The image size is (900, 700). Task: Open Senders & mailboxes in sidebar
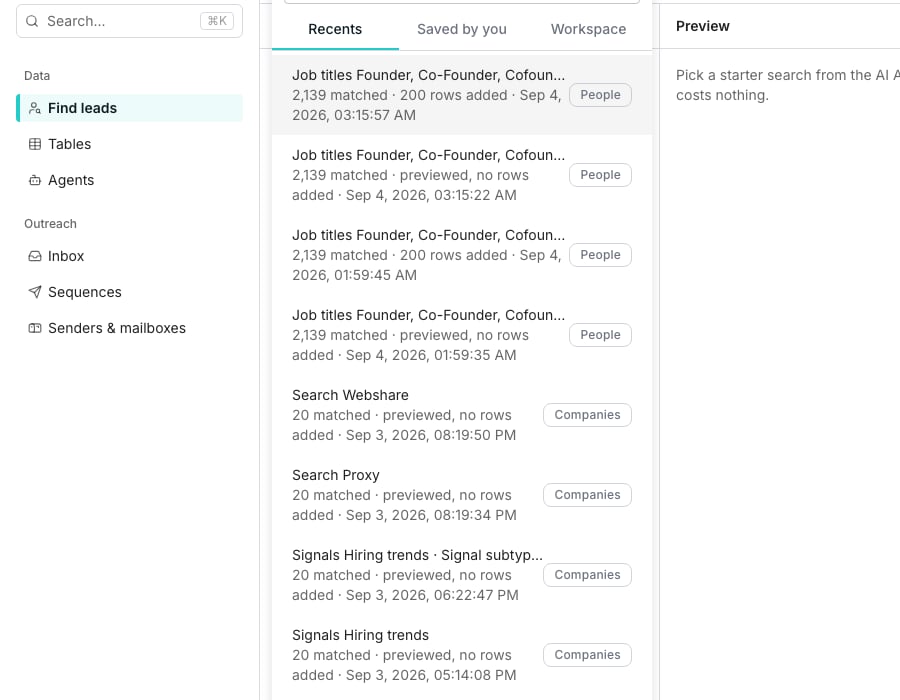[129, 328]
